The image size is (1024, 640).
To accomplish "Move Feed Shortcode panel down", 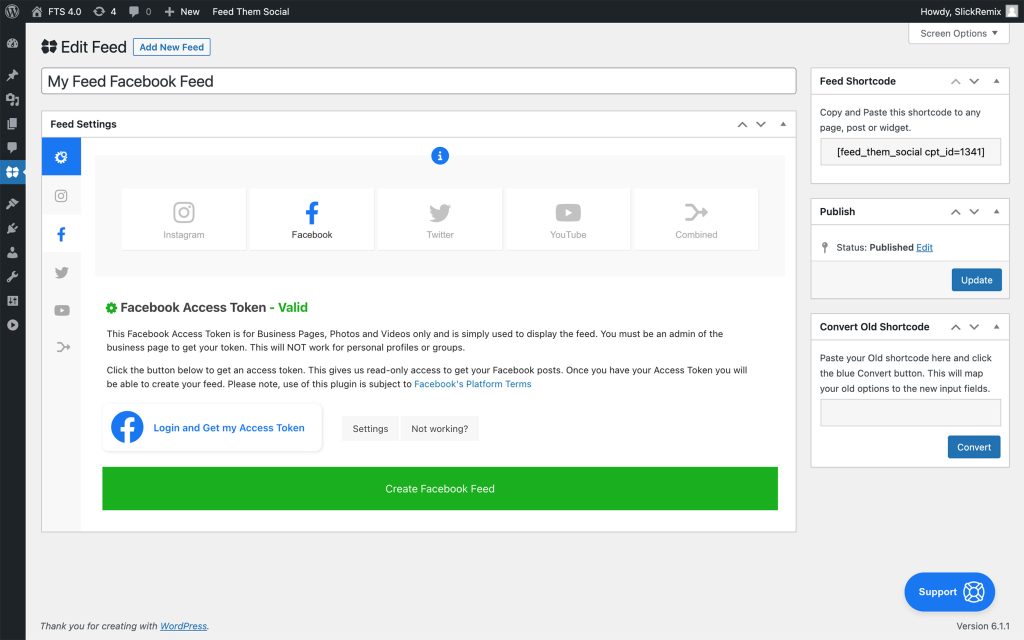I will coord(974,81).
